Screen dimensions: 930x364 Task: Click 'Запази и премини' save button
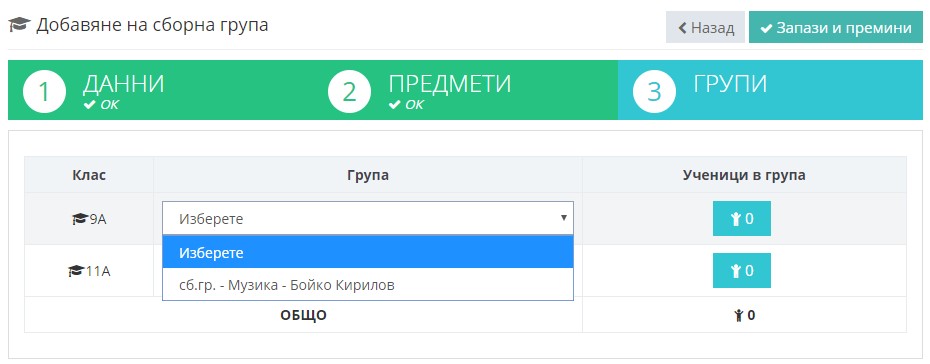[x=836, y=27]
